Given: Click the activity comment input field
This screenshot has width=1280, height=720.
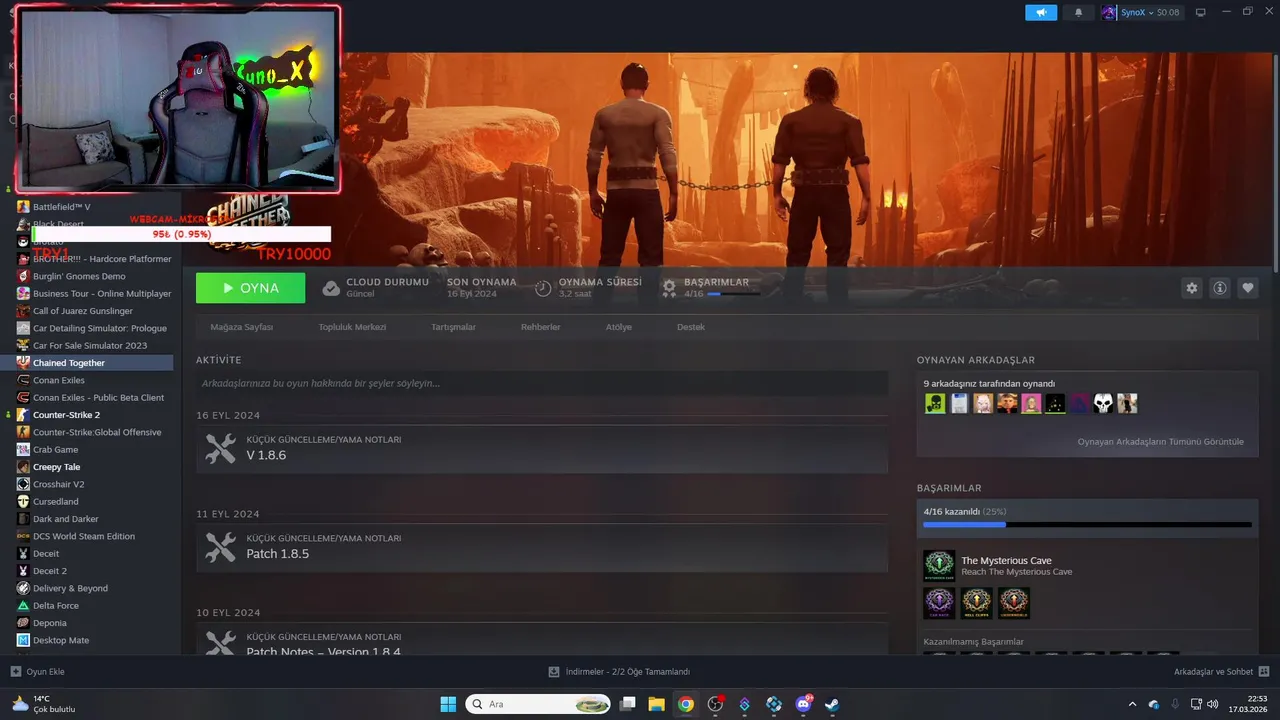Looking at the screenshot, I should pyautogui.click(x=542, y=383).
